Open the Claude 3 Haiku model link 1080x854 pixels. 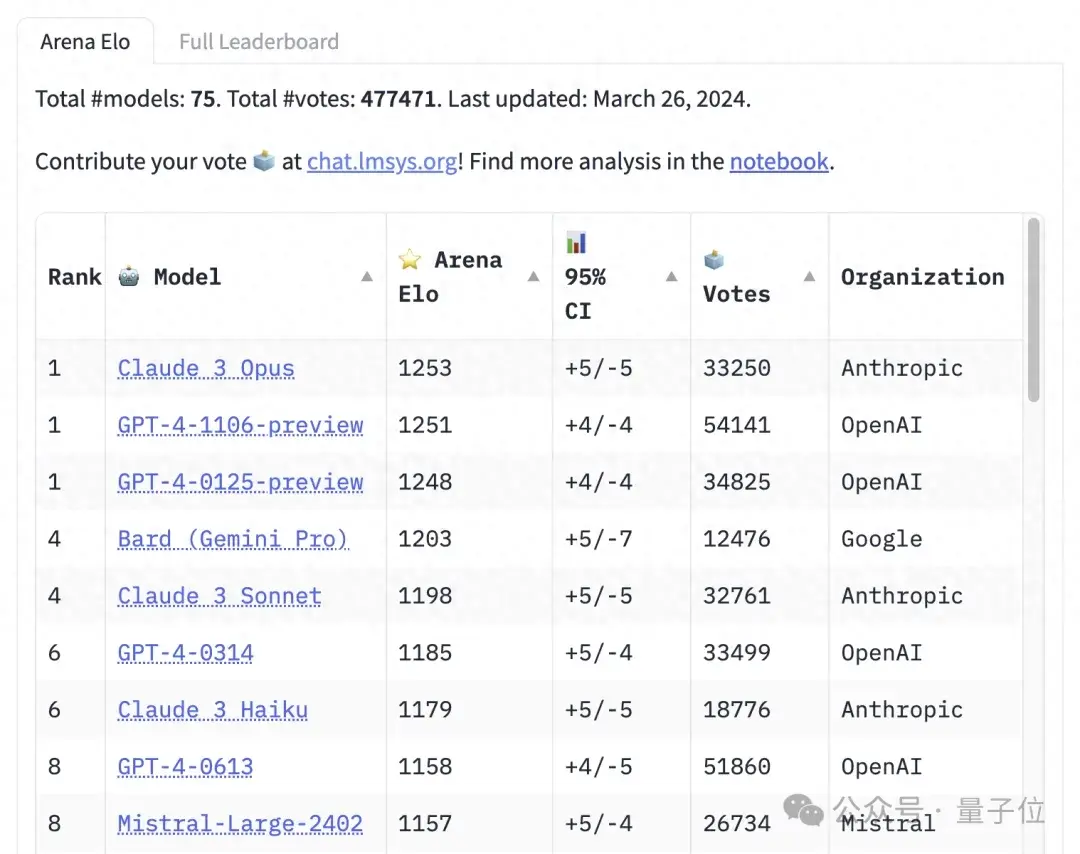pyautogui.click(x=212, y=710)
